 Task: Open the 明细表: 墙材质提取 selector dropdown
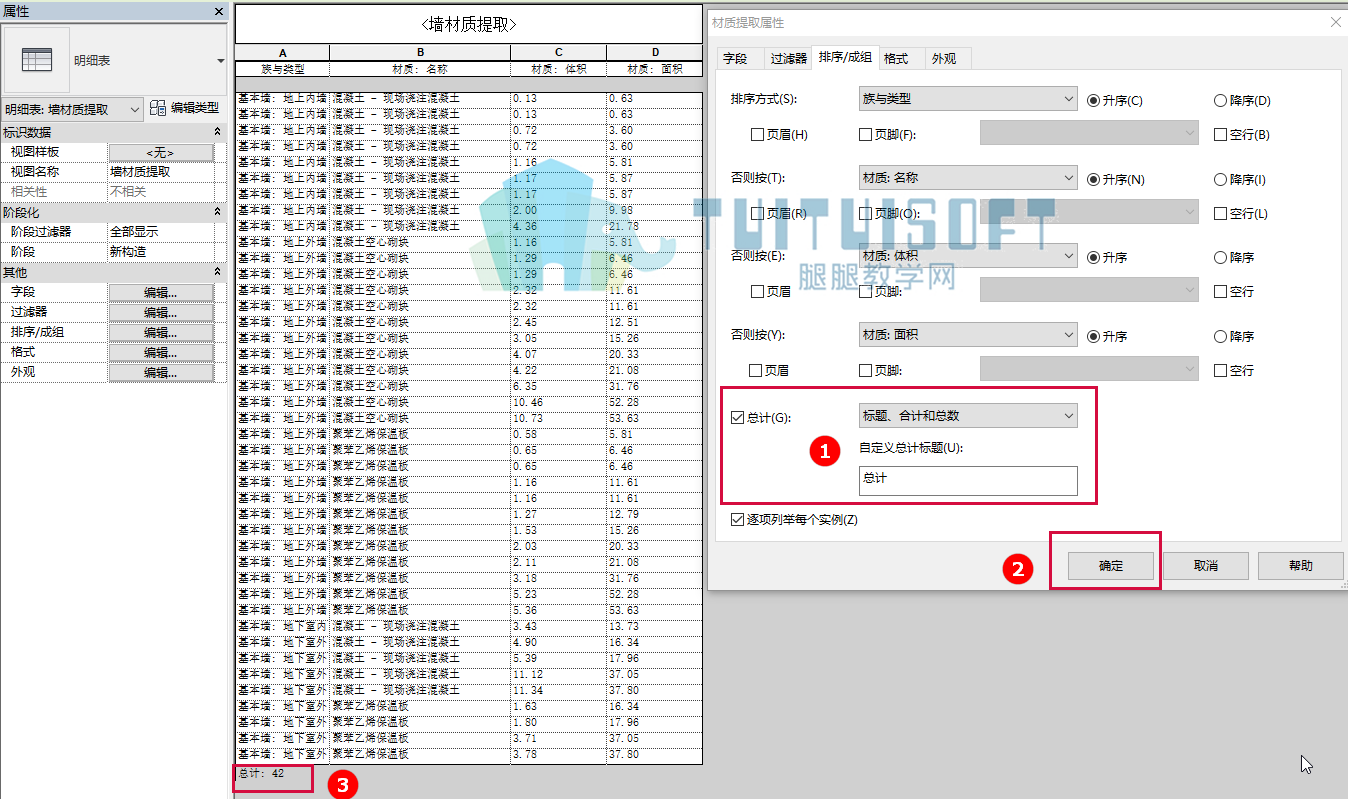72,109
